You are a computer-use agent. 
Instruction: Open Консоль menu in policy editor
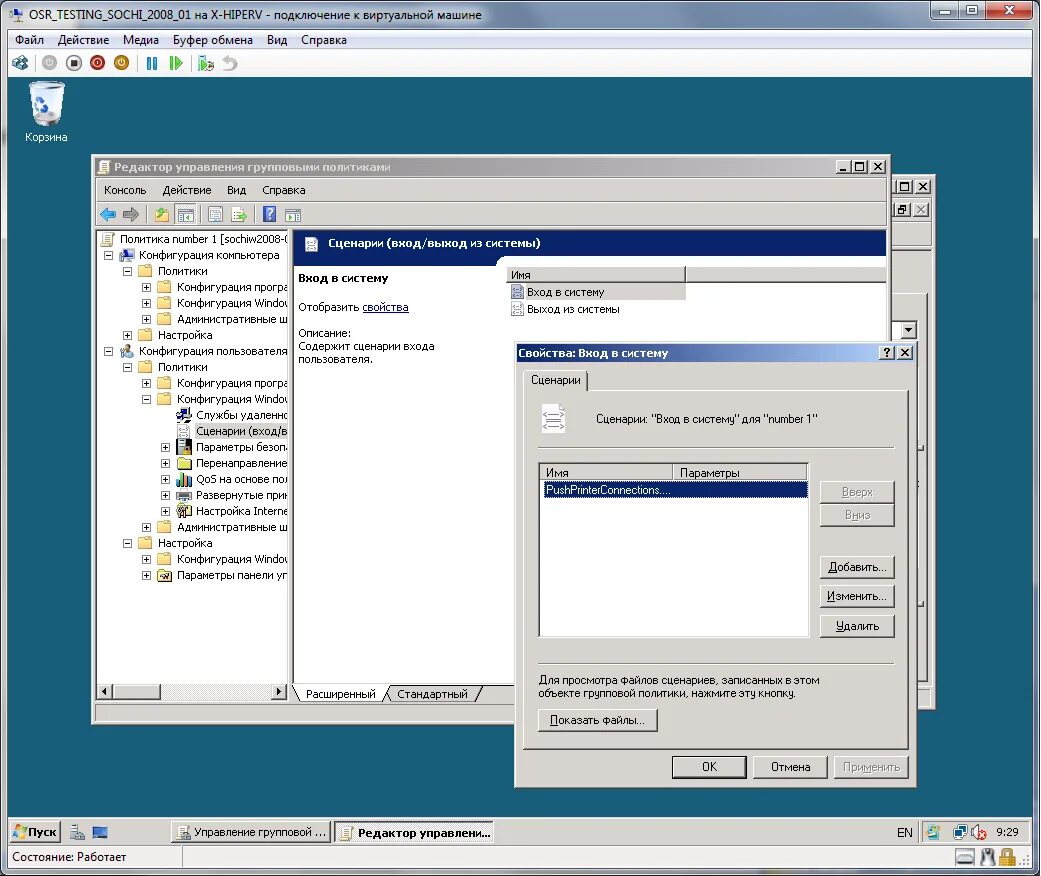(x=125, y=190)
